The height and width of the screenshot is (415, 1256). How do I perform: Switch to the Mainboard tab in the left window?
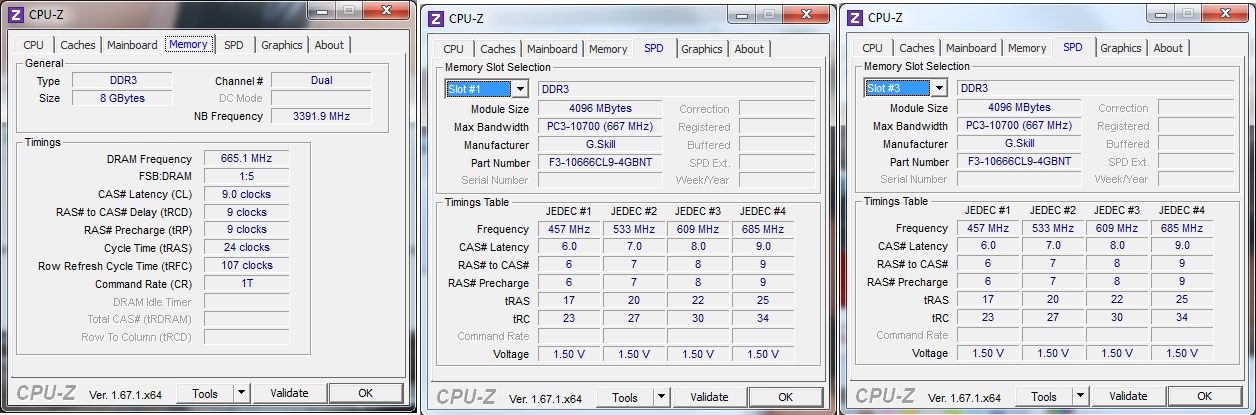[x=132, y=45]
